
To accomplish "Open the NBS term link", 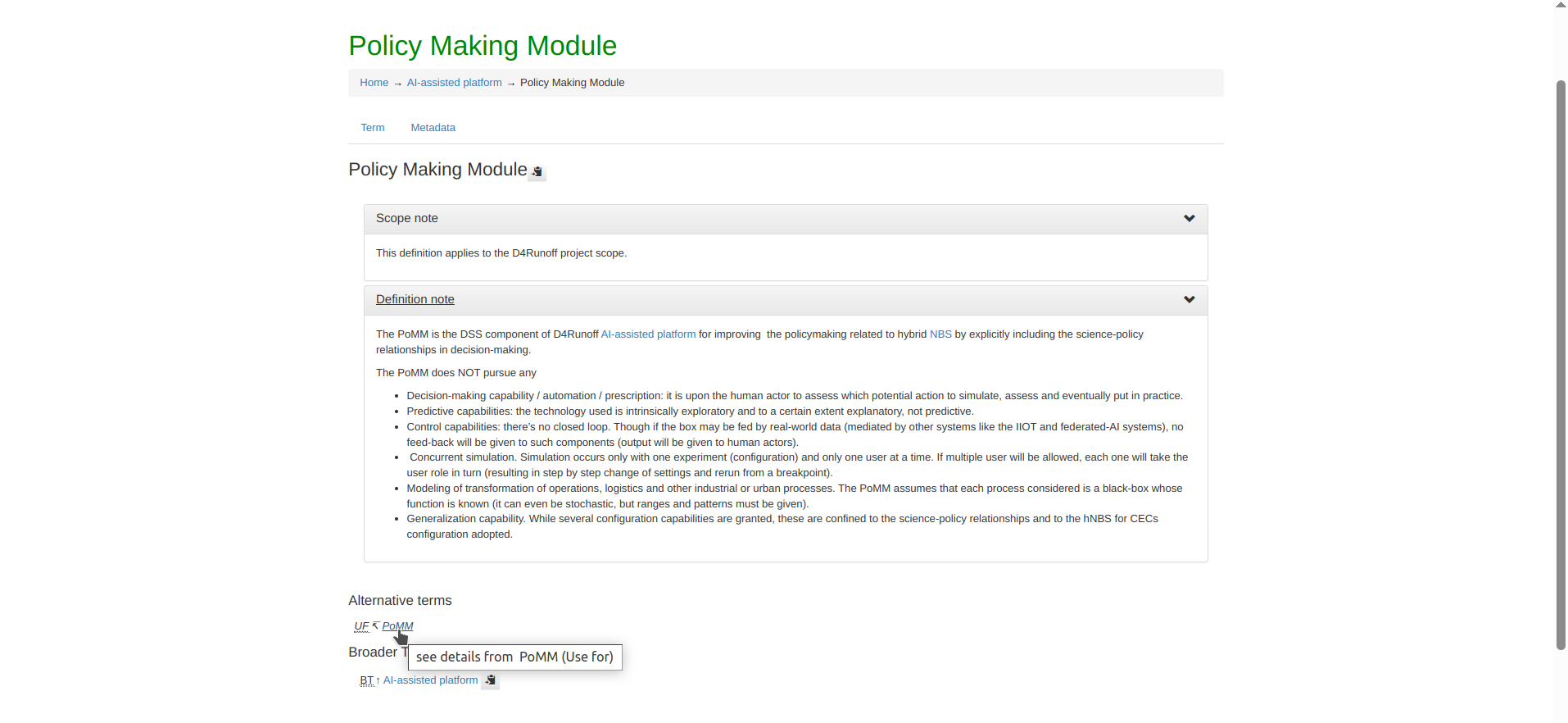I will [x=940, y=334].
